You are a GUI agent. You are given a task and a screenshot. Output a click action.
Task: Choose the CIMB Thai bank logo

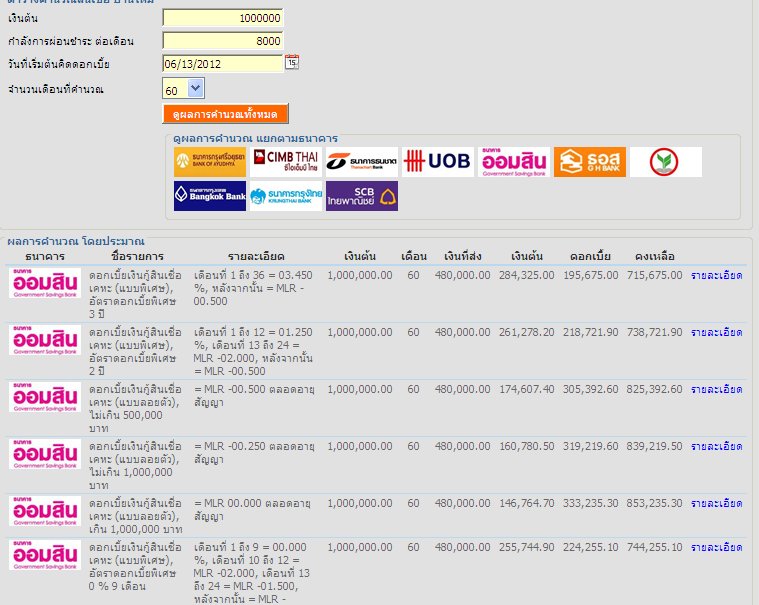click(286, 162)
